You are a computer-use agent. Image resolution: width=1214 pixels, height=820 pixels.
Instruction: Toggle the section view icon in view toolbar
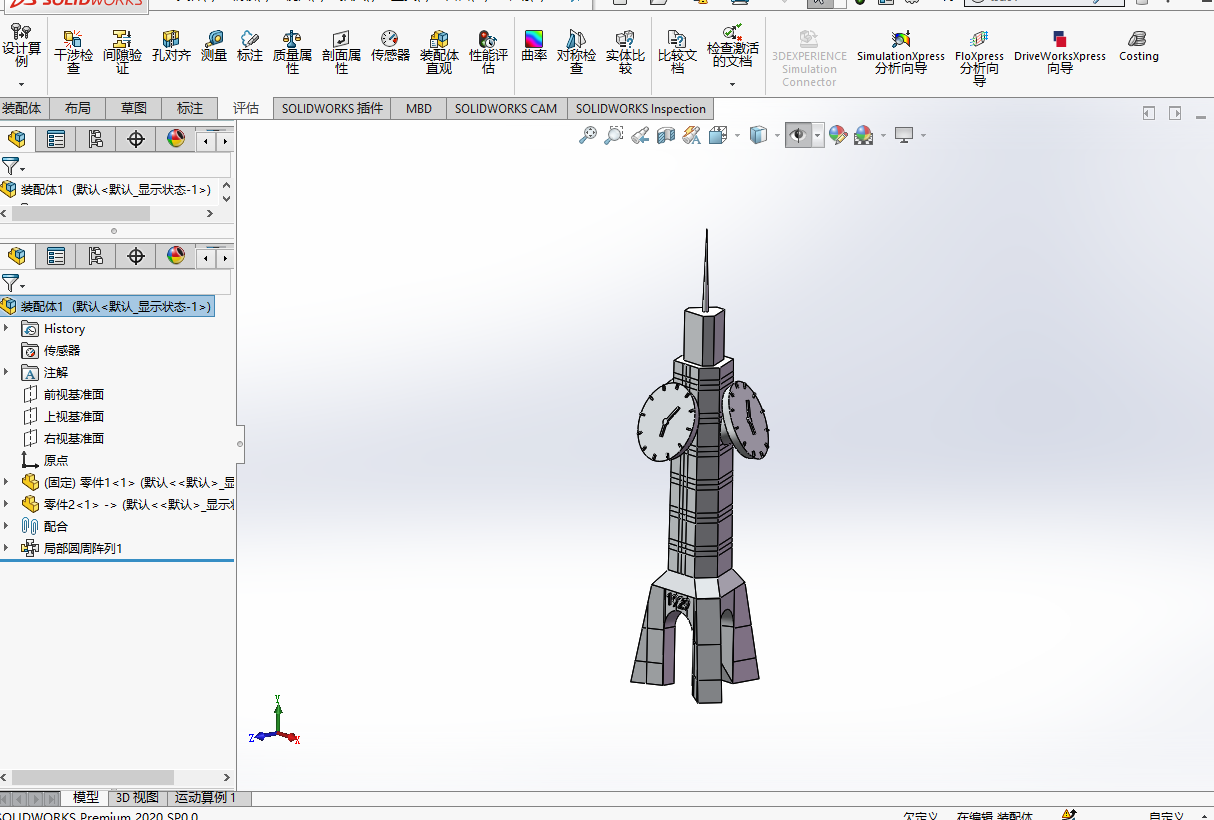pos(666,135)
